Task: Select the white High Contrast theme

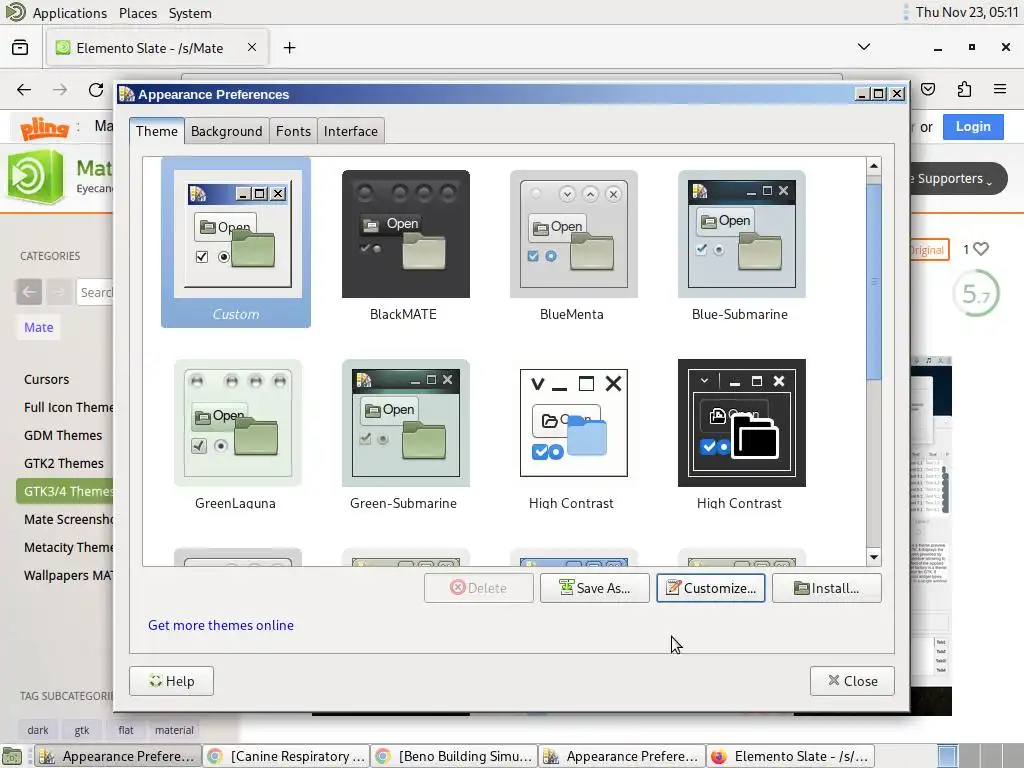Action: tap(573, 434)
